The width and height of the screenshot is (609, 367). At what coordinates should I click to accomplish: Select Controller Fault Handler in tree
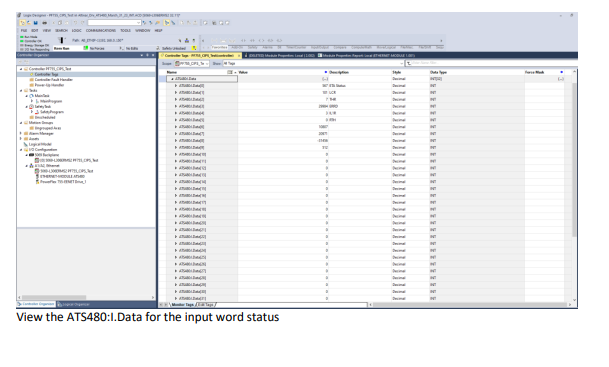point(54,80)
